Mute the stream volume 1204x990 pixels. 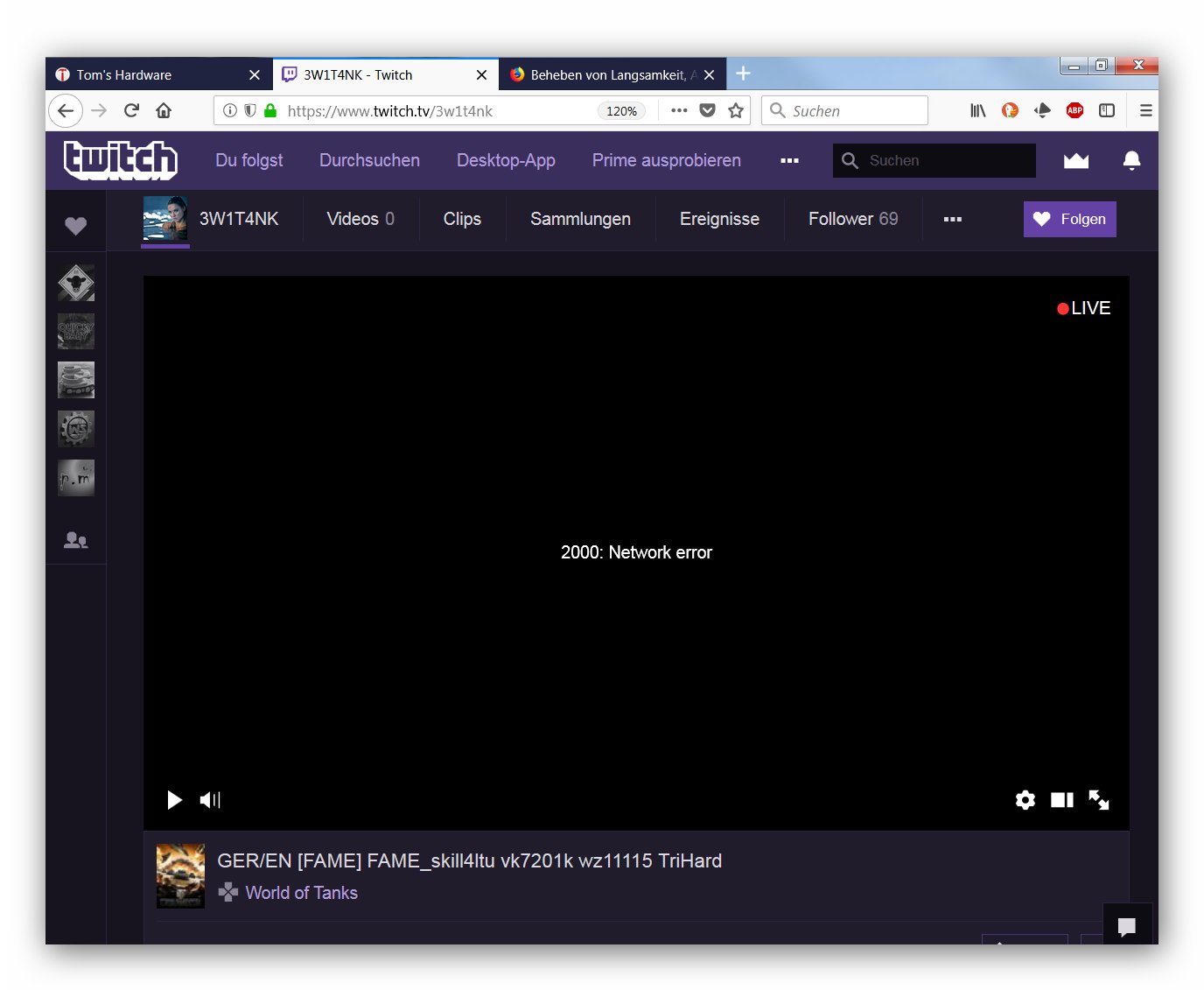(210, 800)
